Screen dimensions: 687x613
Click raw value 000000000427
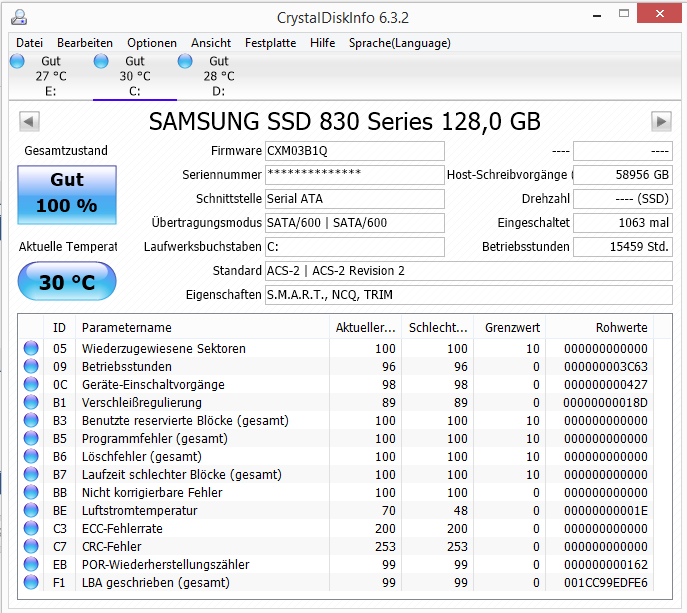click(606, 384)
